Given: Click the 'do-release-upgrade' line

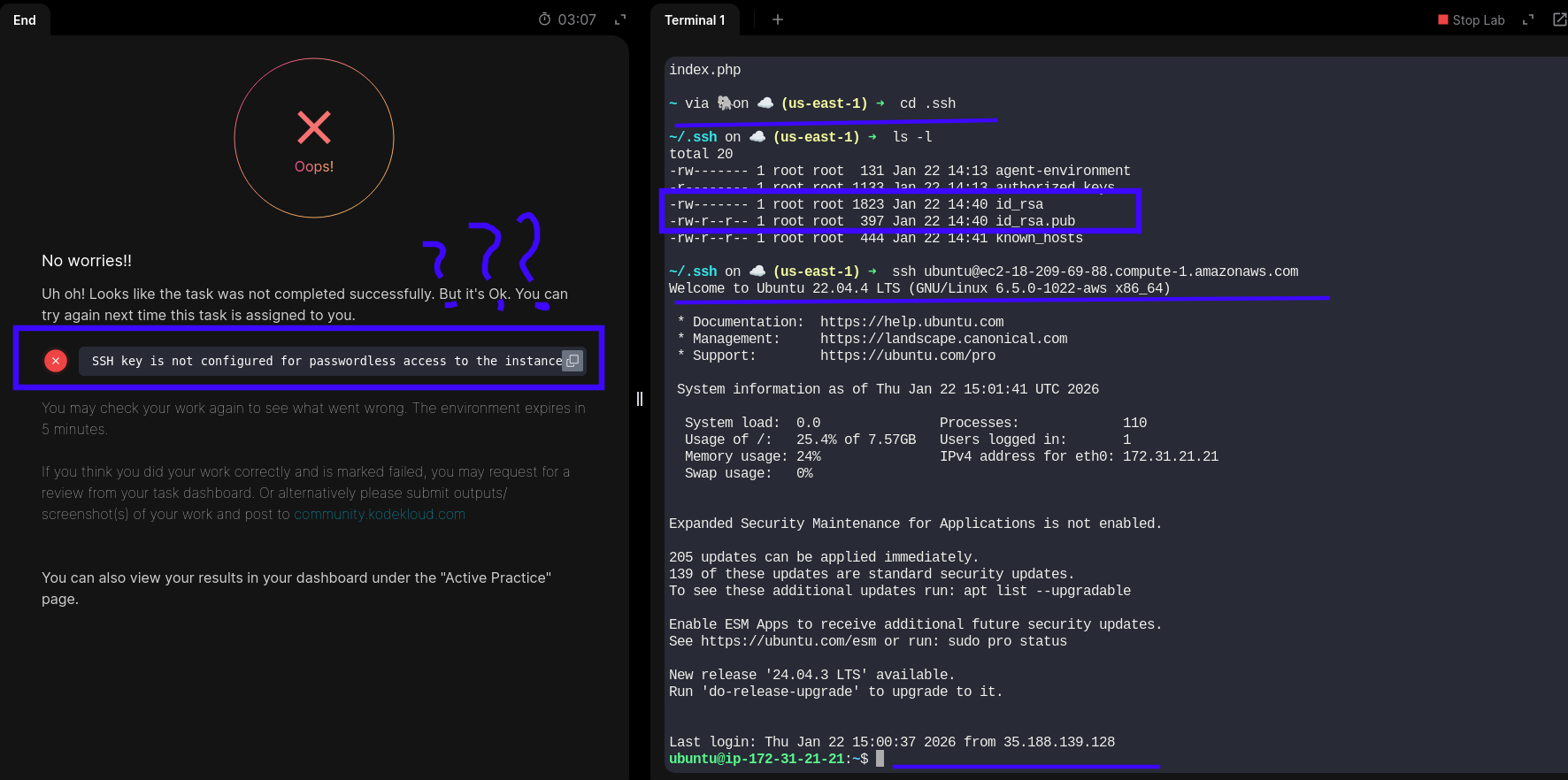Looking at the screenshot, I should pyautogui.click(x=836, y=692).
